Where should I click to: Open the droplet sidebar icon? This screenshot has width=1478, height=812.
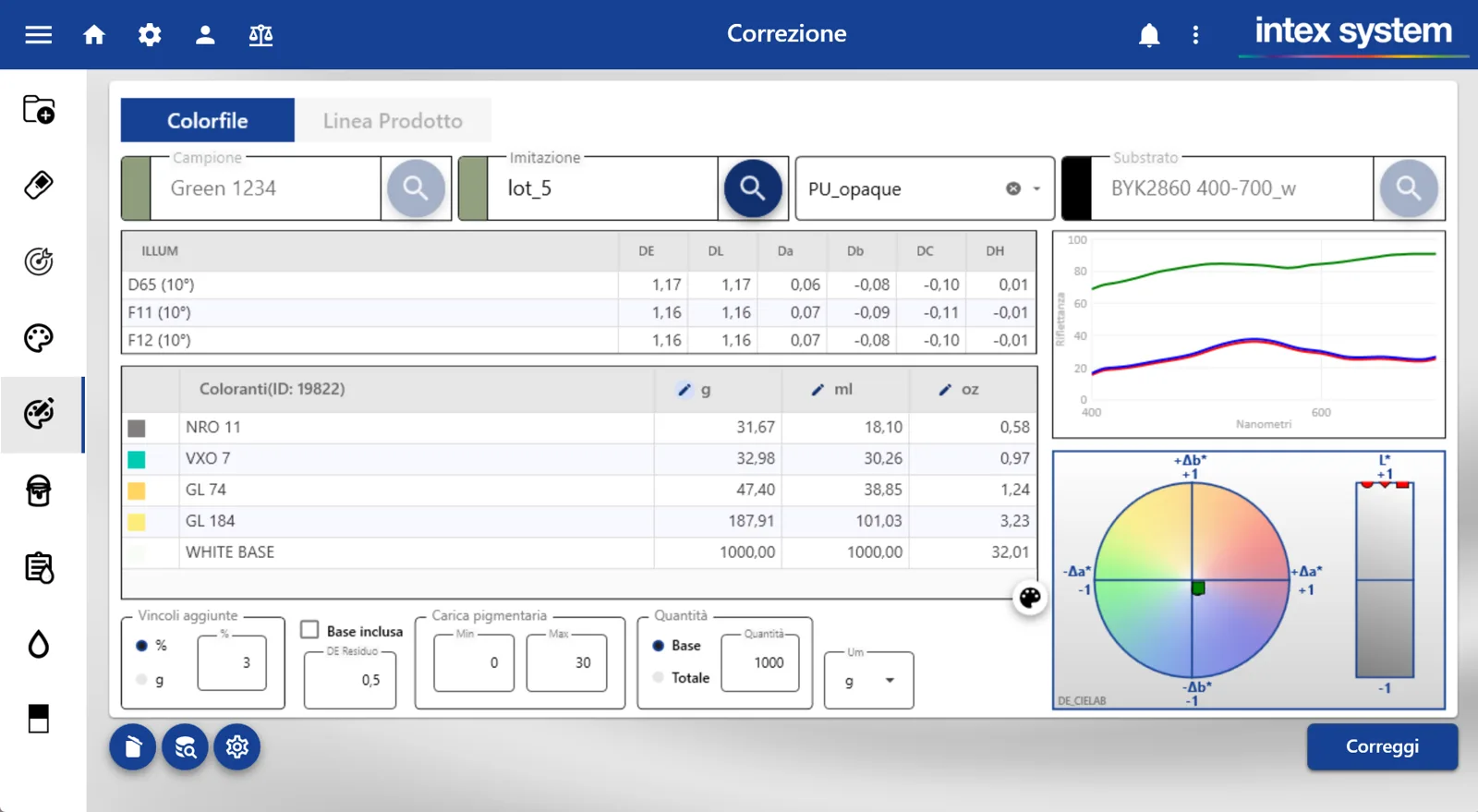39,644
